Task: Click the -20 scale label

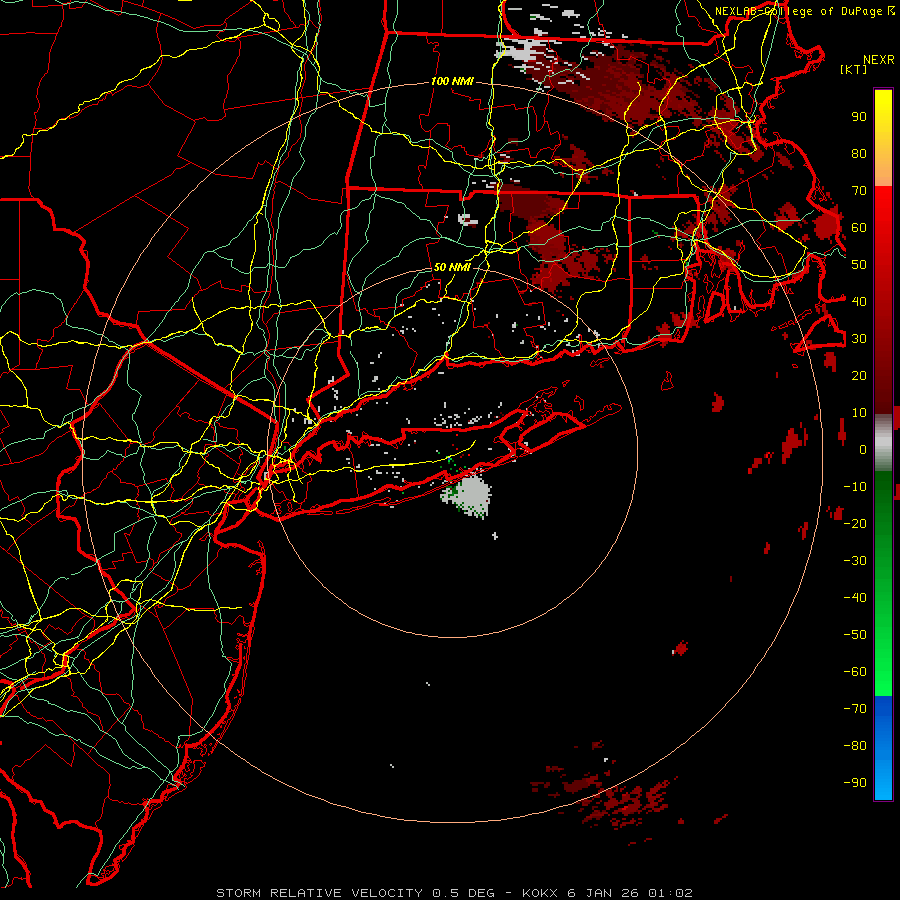Action: (855, 524)
